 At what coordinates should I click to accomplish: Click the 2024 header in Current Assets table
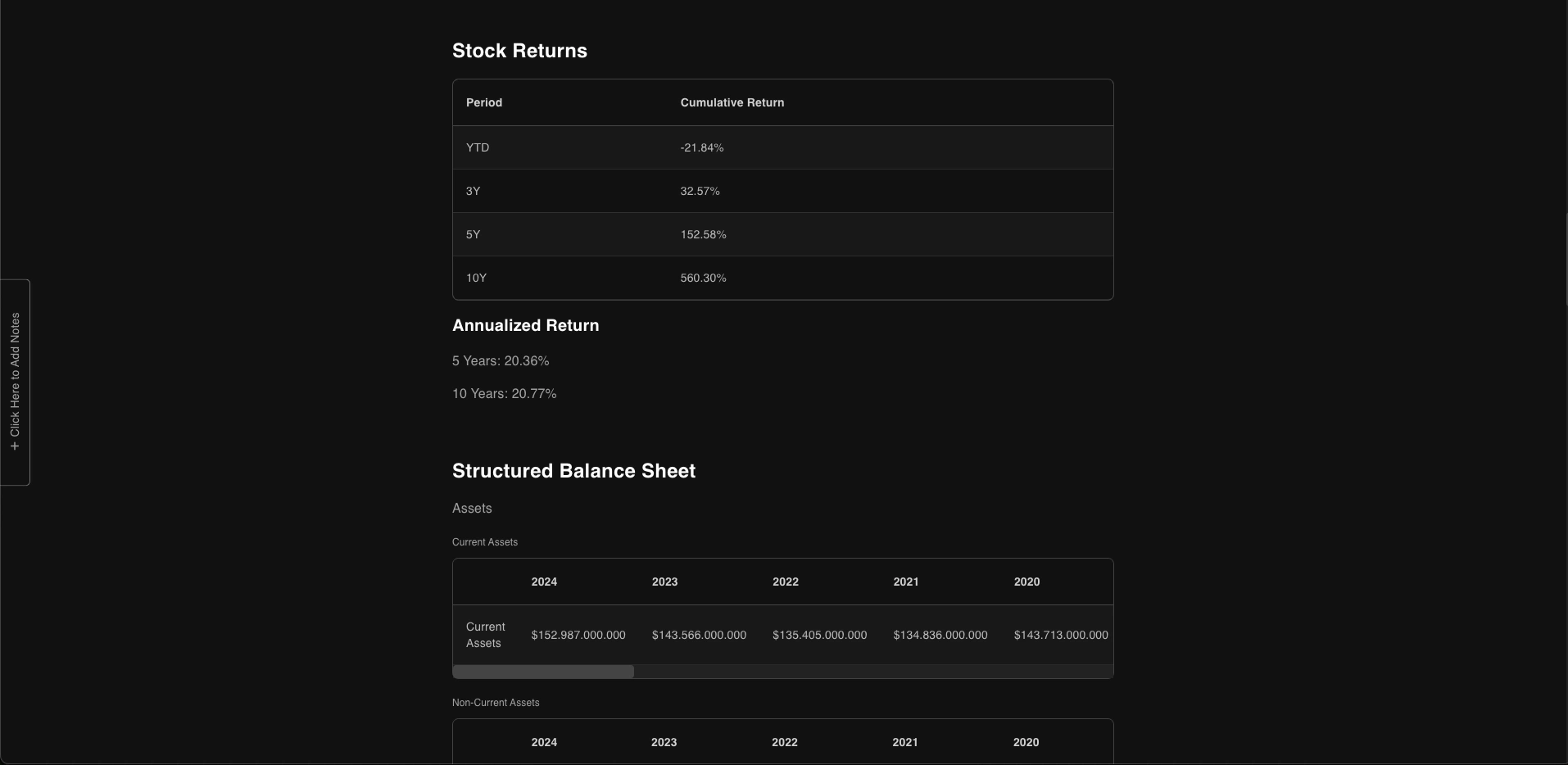click(x=544, y=582)
